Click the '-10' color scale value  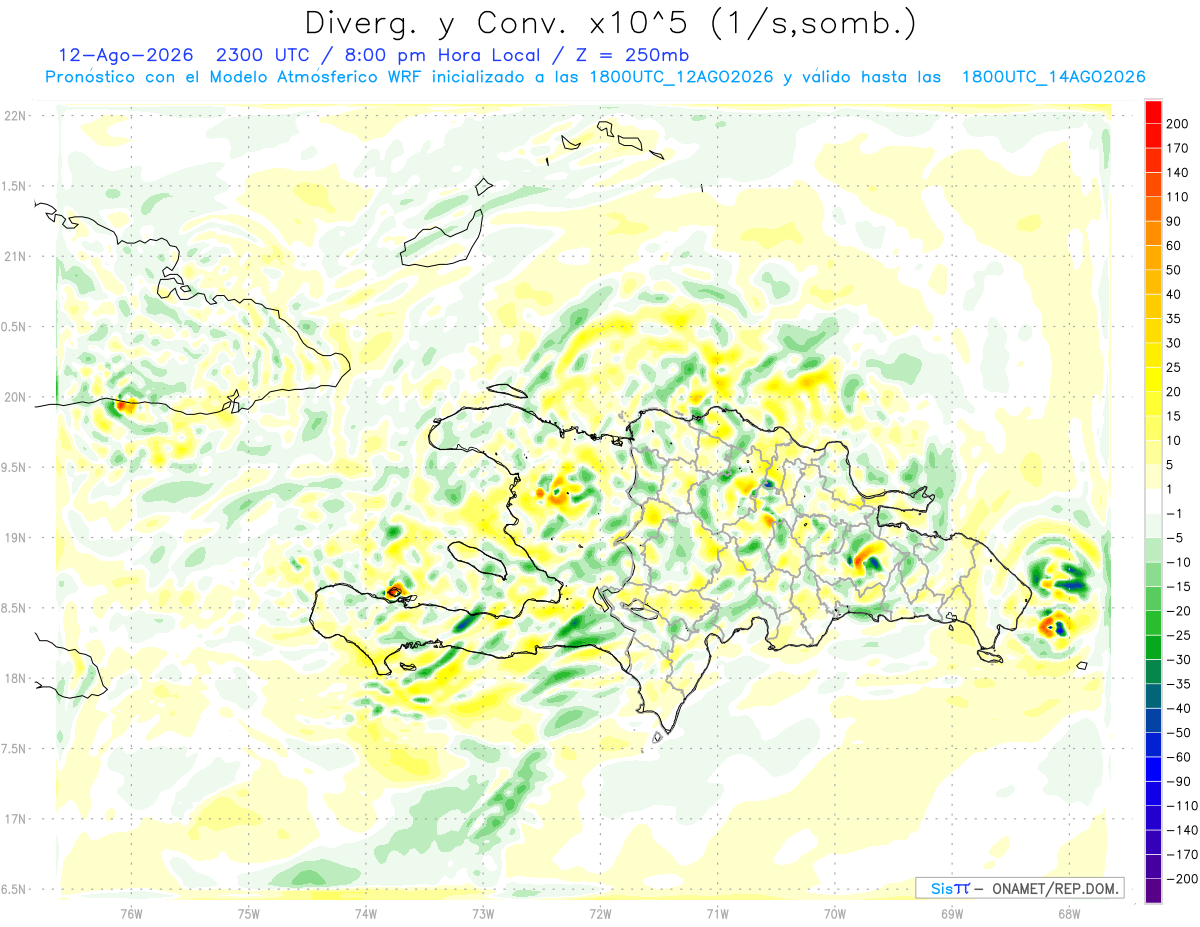(x=1177, y=563)
